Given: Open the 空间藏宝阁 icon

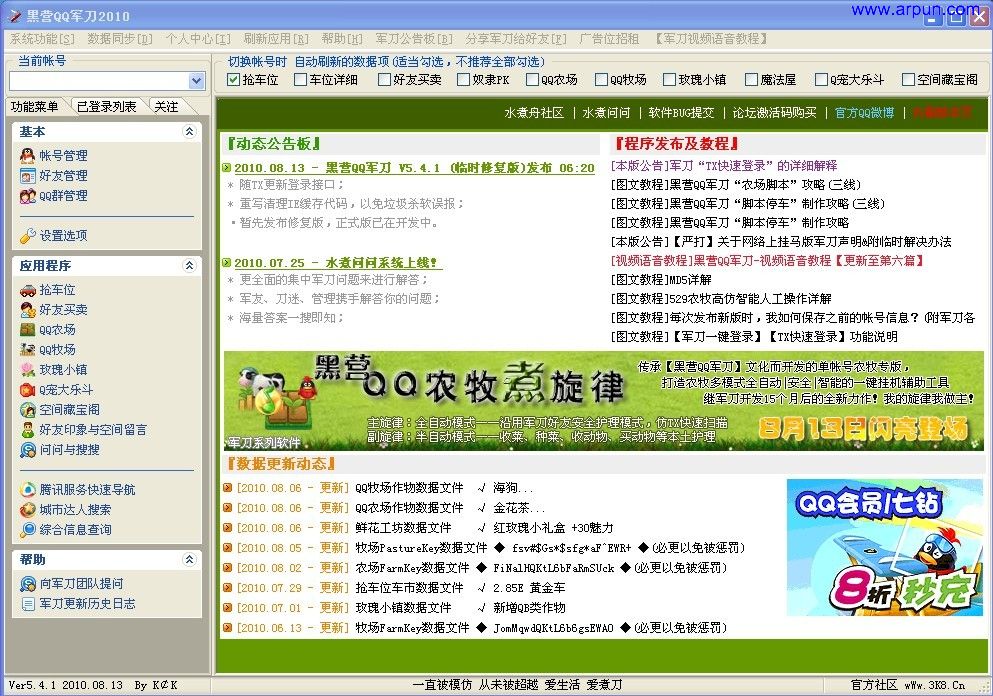Looking at the screenshot, I should (x=28, y=410).
